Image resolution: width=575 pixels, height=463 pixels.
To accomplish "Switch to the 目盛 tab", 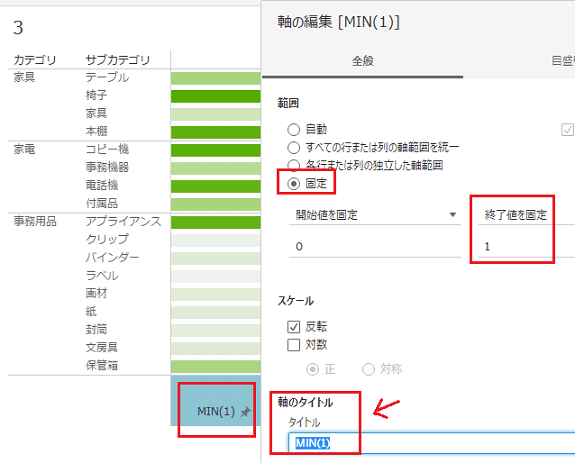I will coord(562,61).
